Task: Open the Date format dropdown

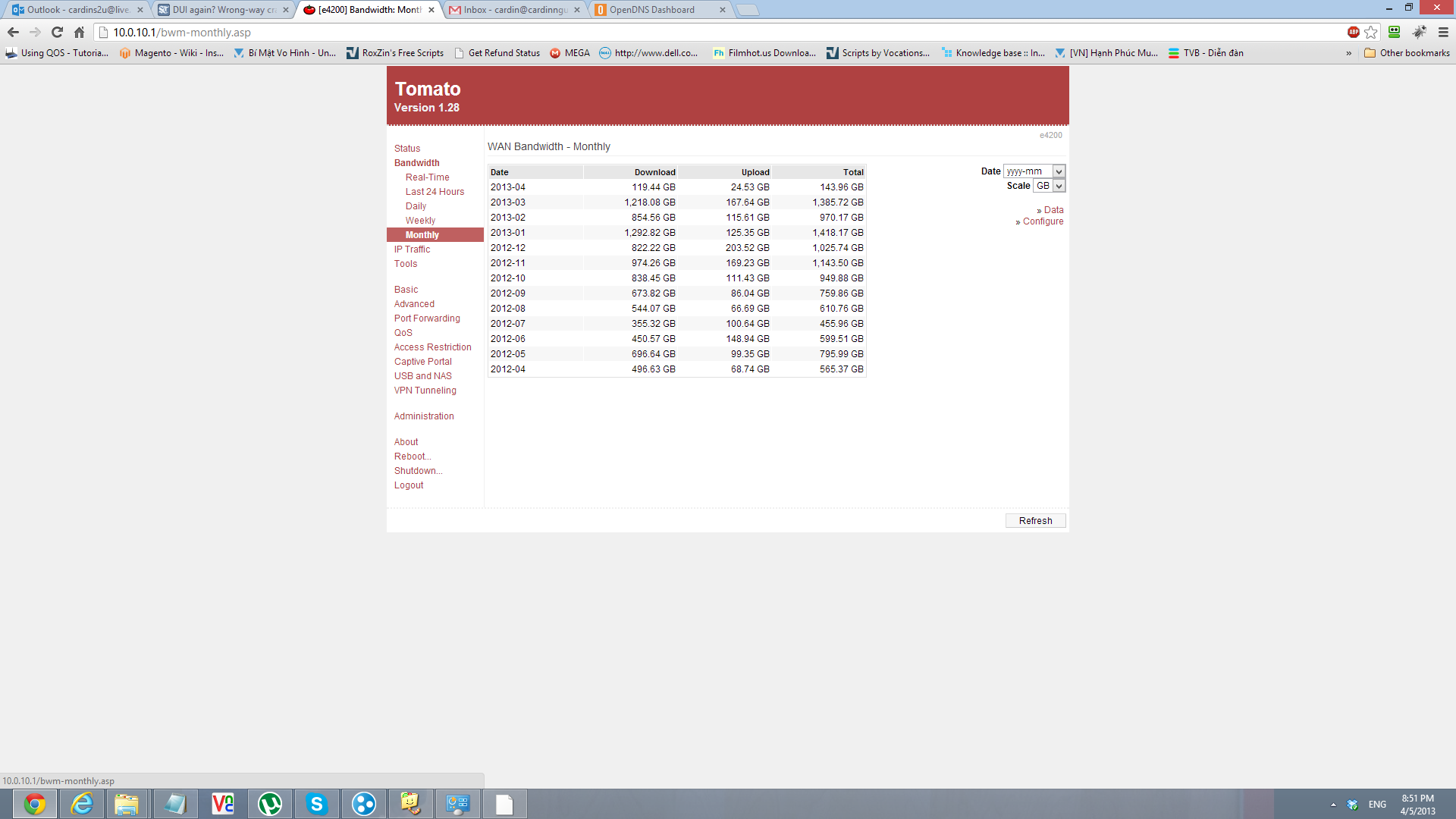Action: point(1034,171)
